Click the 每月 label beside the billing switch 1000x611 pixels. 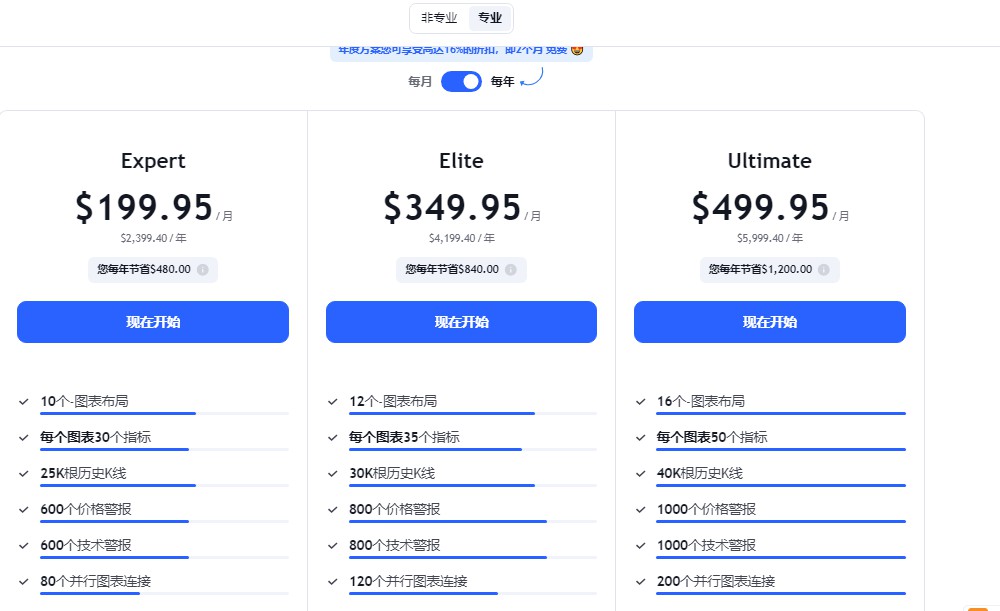point(419,81)
